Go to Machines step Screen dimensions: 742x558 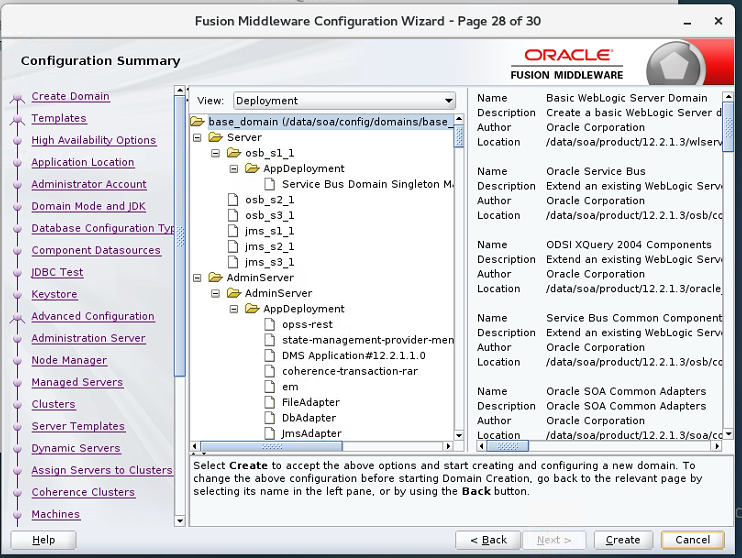pyautogui.click(x=55, y=514)
